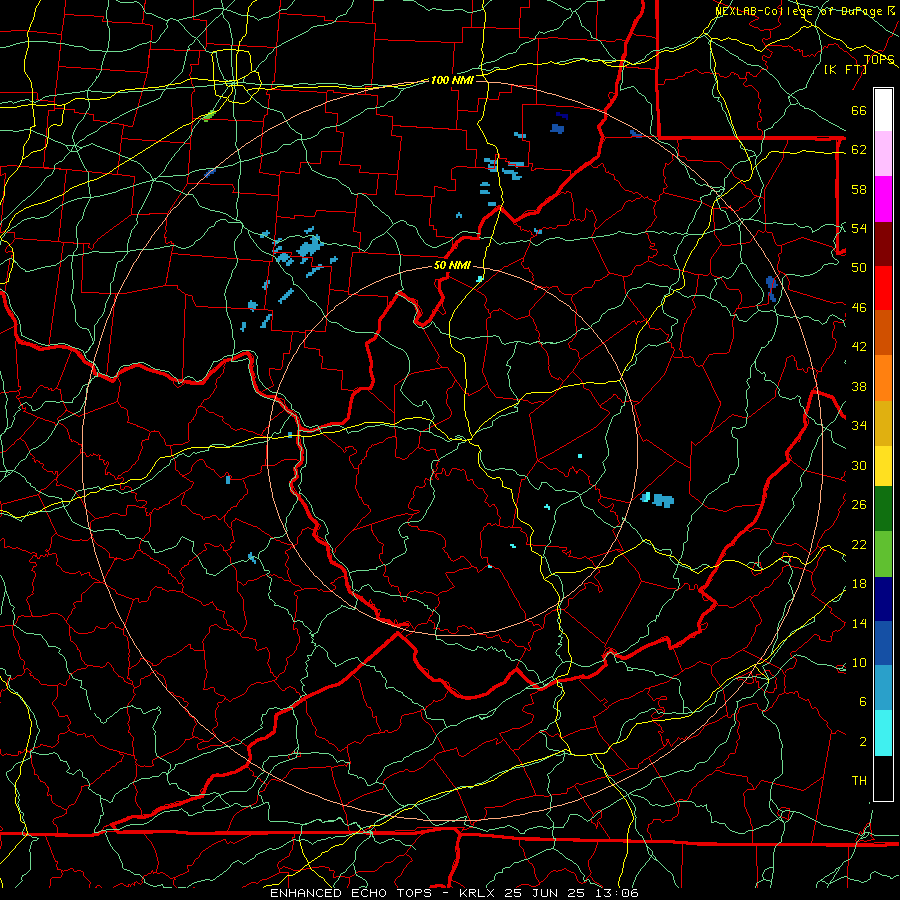Click the white swatch in the tops legend
Viewport: 900px width, 900px height.
click(883, 110)
